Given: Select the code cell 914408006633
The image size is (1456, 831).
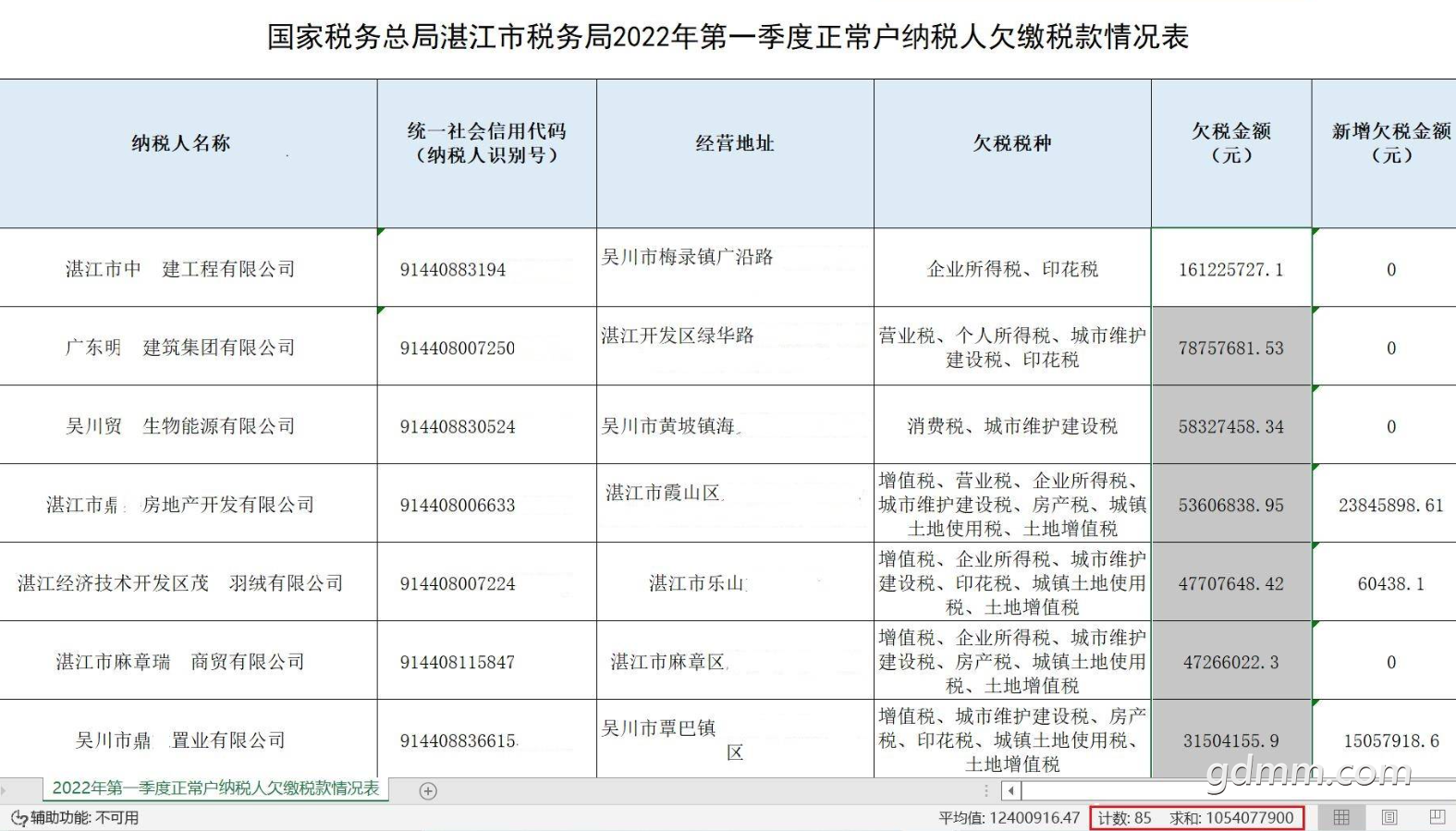Looking at the screenshot, I should click(487, 504).
